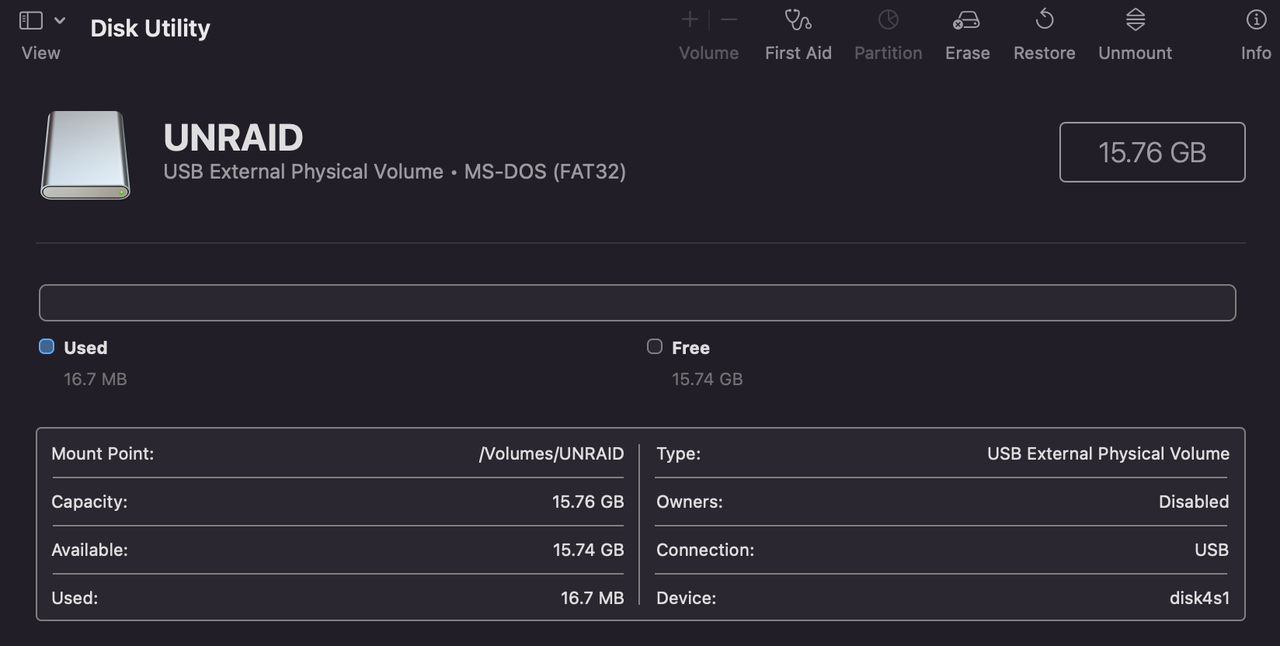Select the Erase disk icon
Image resolution: width=1280 pixels, height=646 pixels.
pos(966,20)
